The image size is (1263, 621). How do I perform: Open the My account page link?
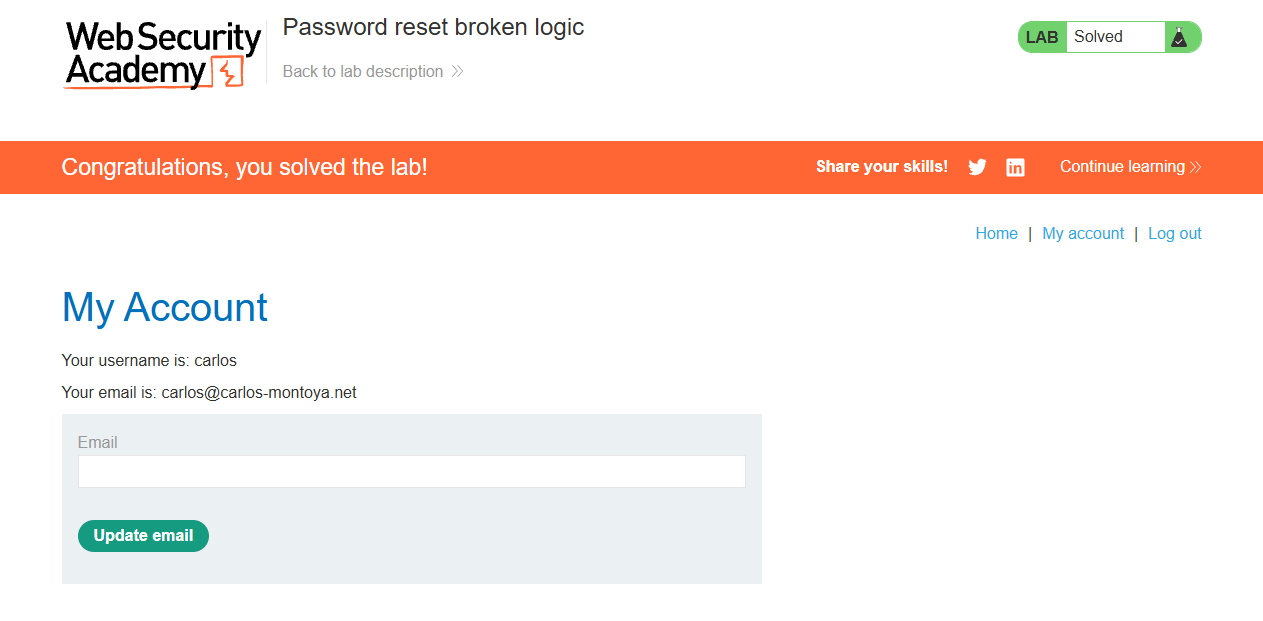(1083, 234)
